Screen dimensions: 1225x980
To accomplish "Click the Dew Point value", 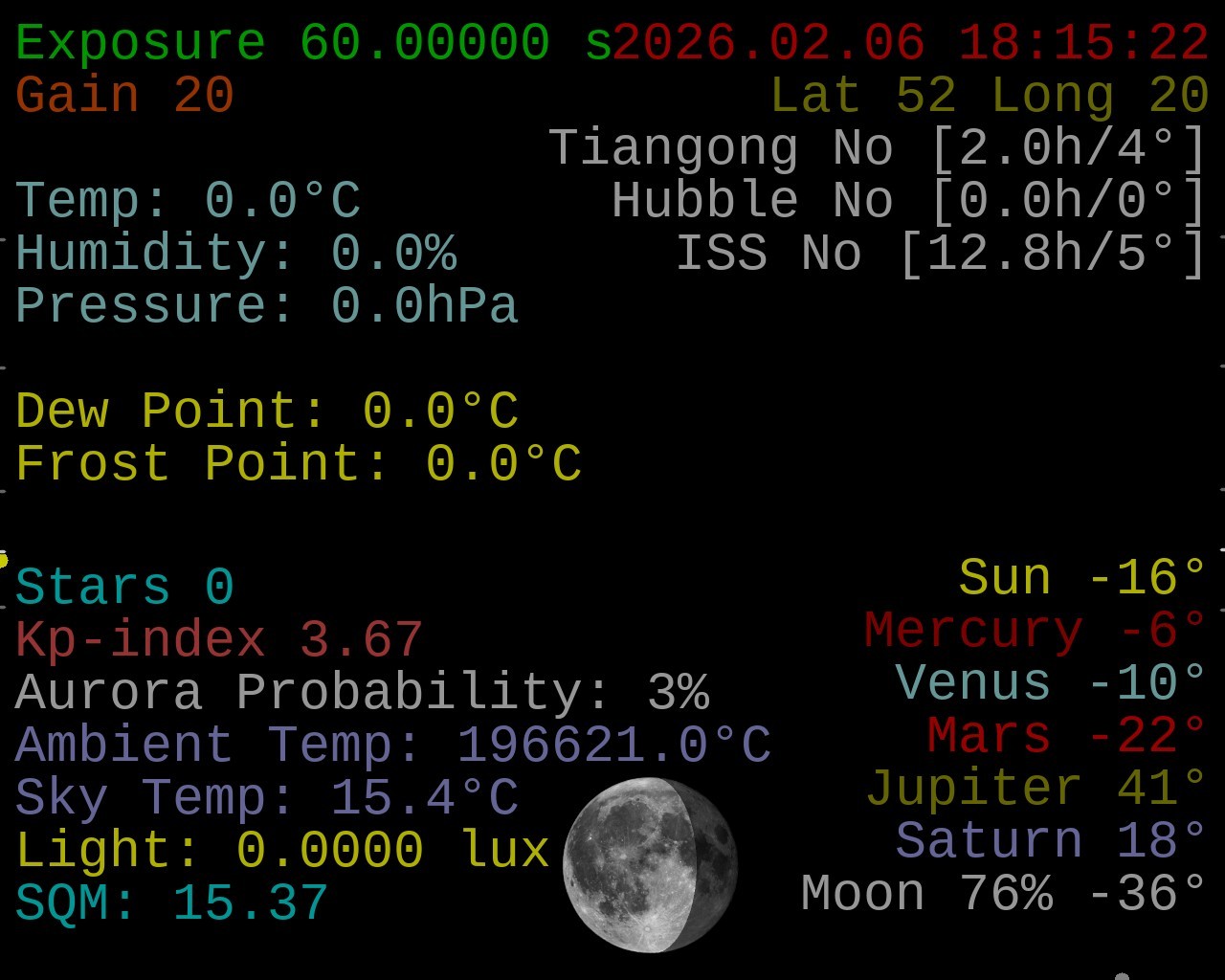I will point(266,412).
